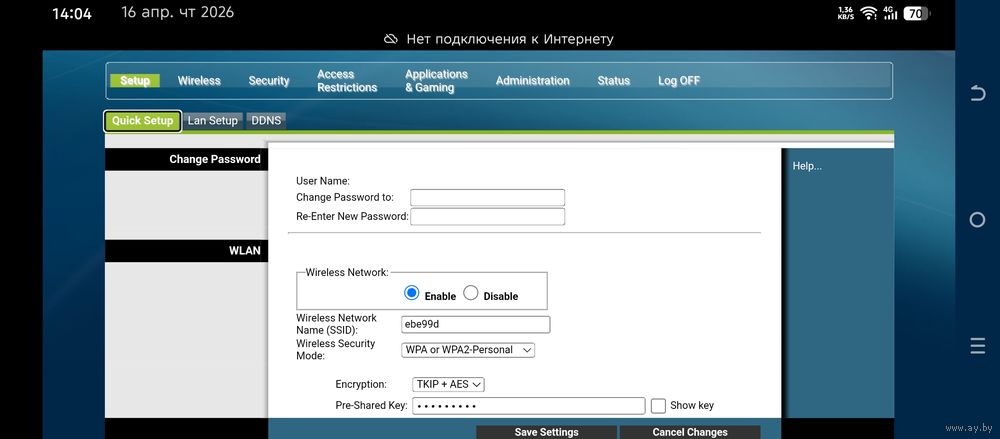This screenshot has width=1000, height=439.
Task: Tap the Wi-Fi status icon
Action: tap(868, 13)
